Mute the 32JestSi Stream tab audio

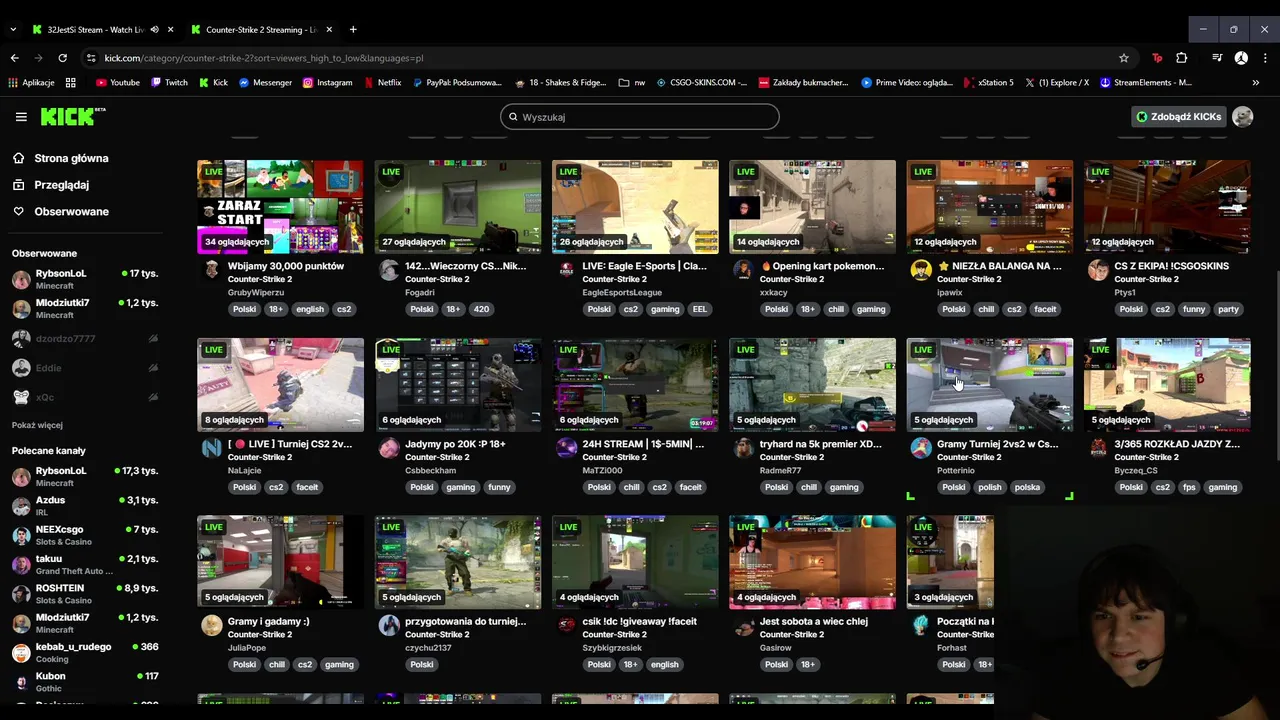point(154,29)
